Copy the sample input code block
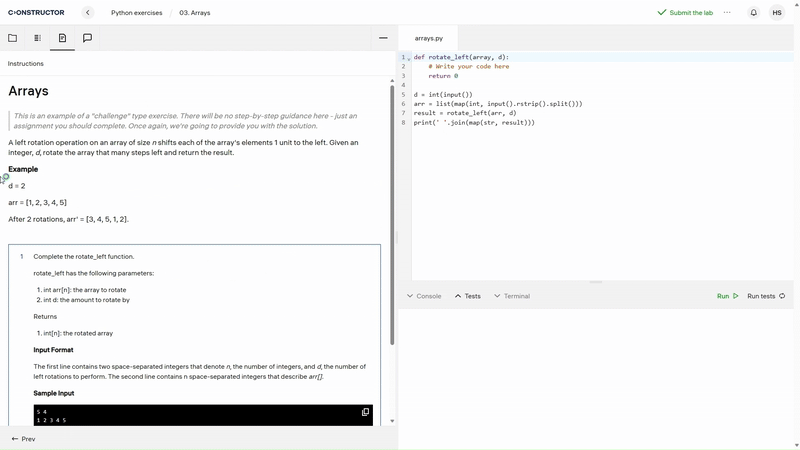This screenshot has height=450, width=800. point(365,412)
